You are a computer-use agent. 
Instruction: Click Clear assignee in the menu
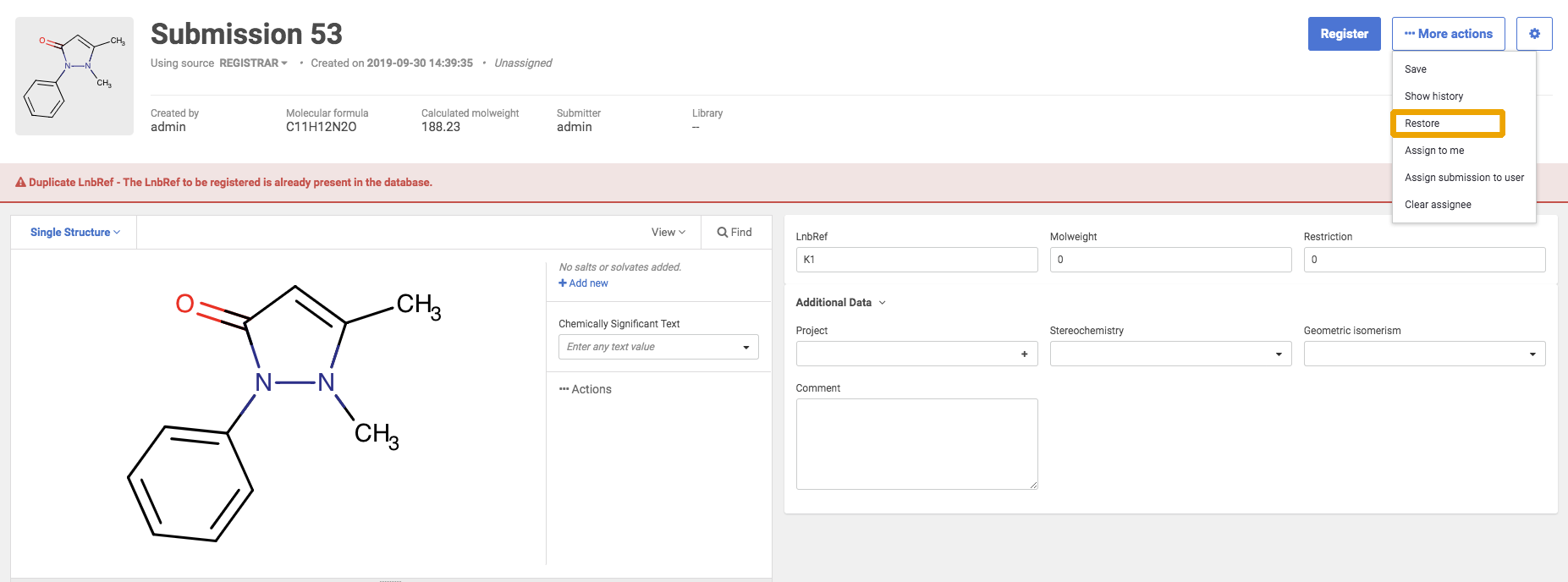[x=1438, y=205]
